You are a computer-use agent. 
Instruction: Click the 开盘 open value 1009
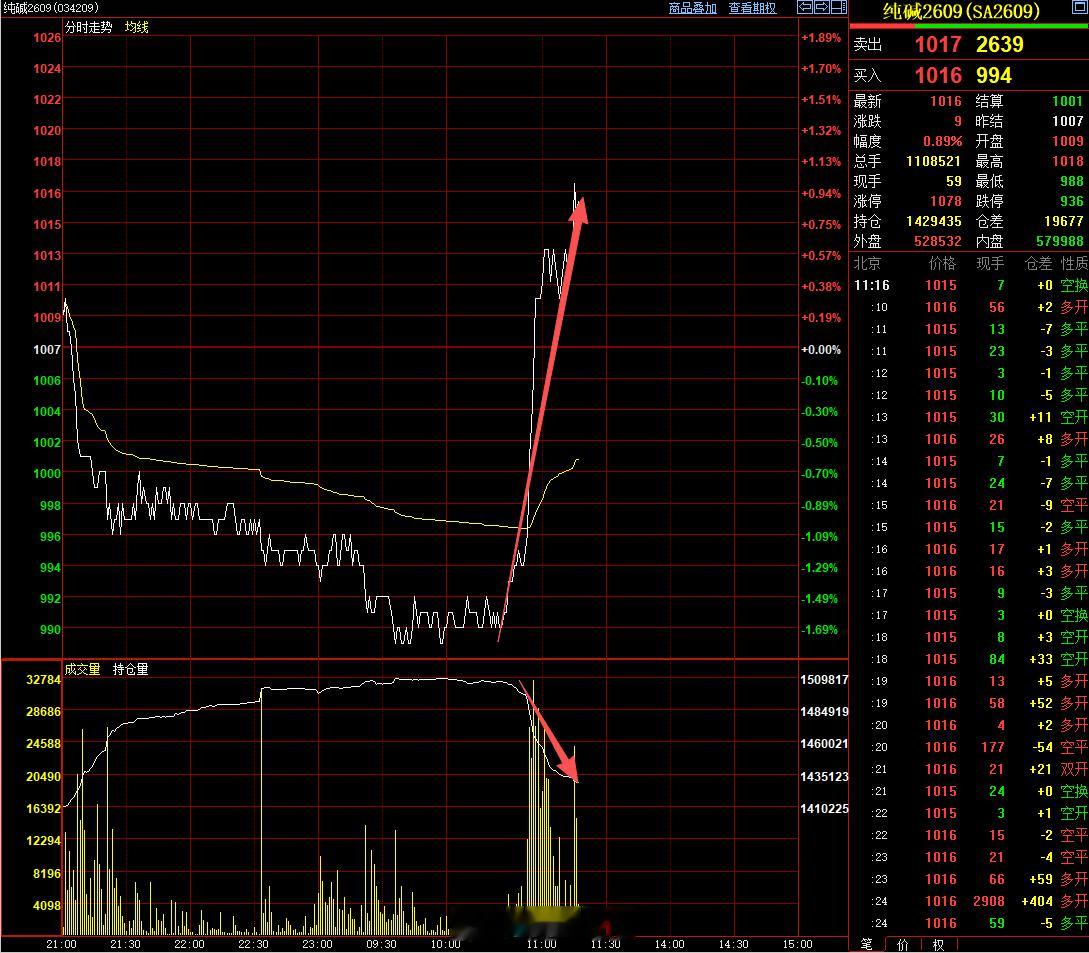[1068, 141]
